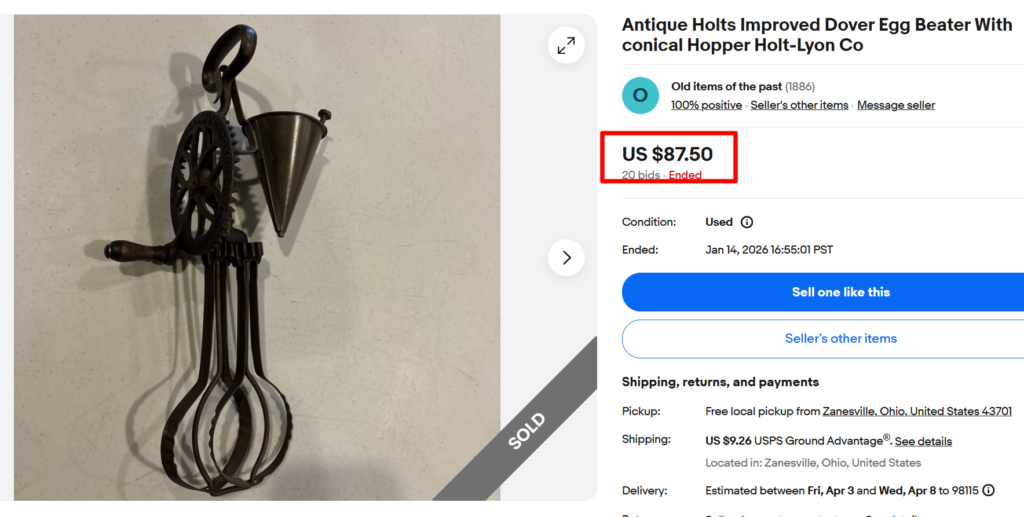This screenshot has width=1024, height=517.
Task: Click the SOLD banner on the photo
Action: pos(527,430)
